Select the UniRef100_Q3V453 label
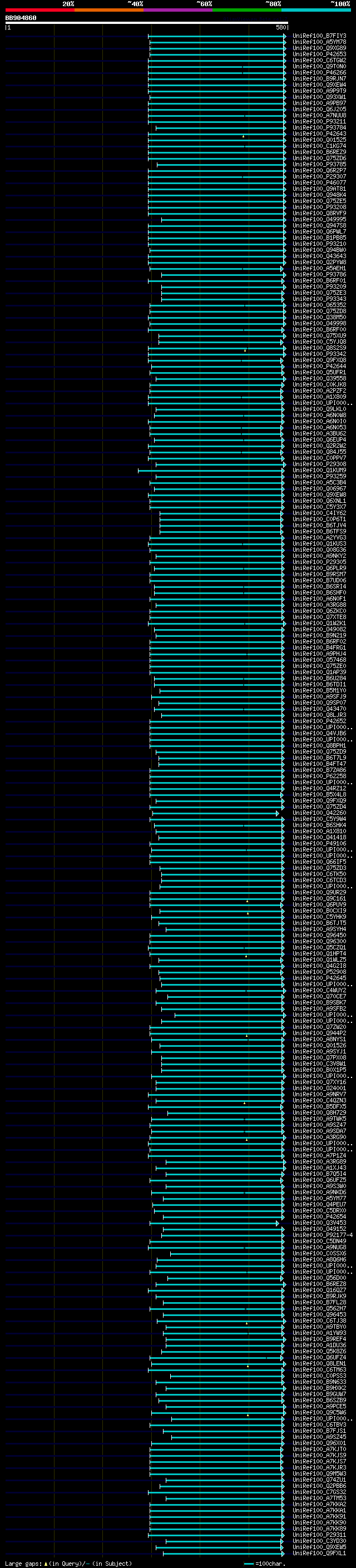356x1568 pixels. point(319,1223)
